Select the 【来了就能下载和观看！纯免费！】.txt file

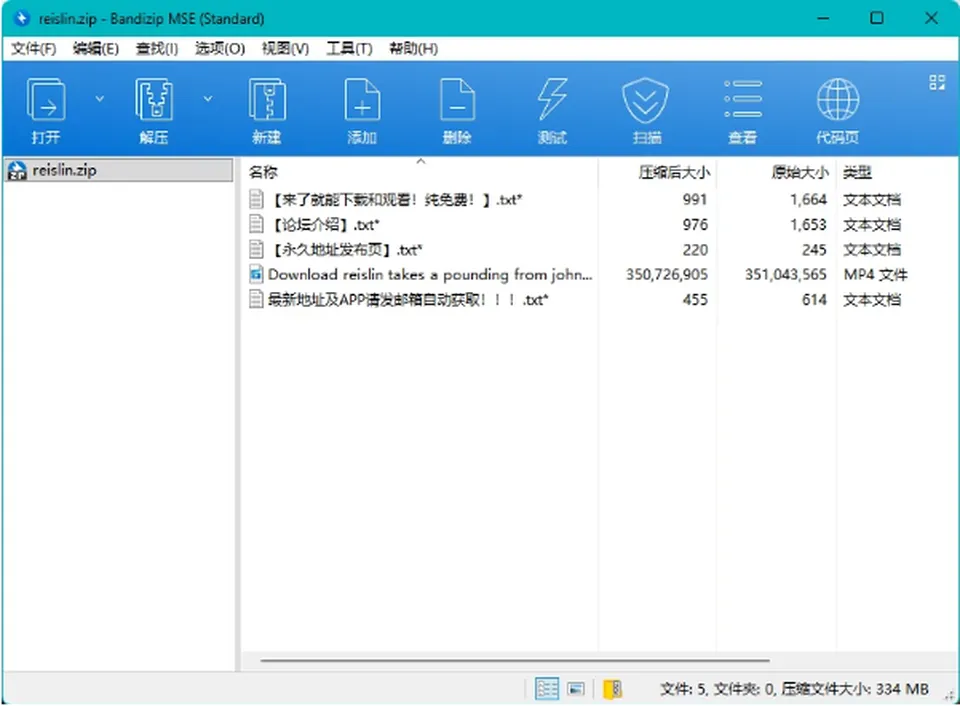395,200
